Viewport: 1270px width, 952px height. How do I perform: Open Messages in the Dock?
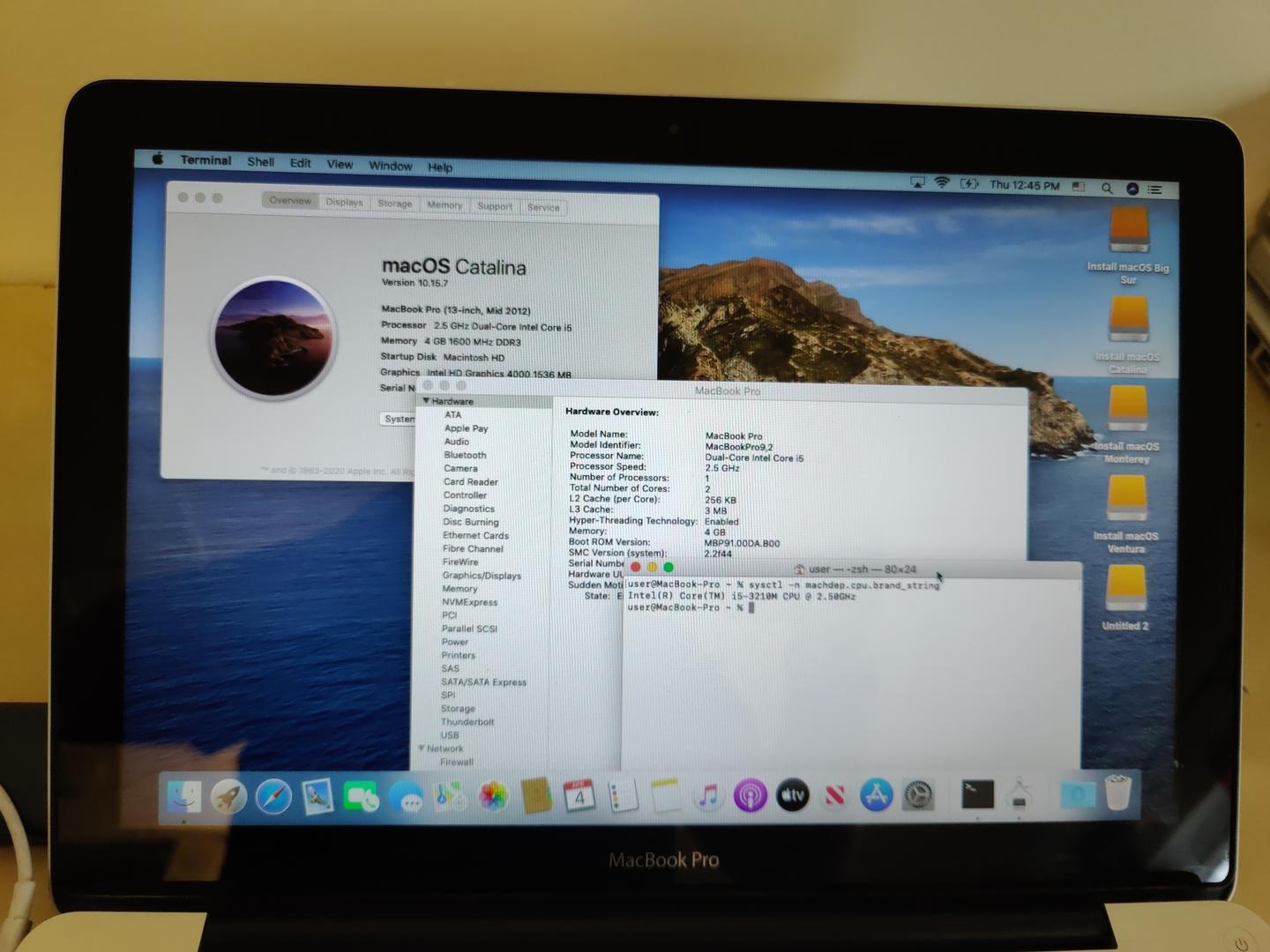coord(406,798)
